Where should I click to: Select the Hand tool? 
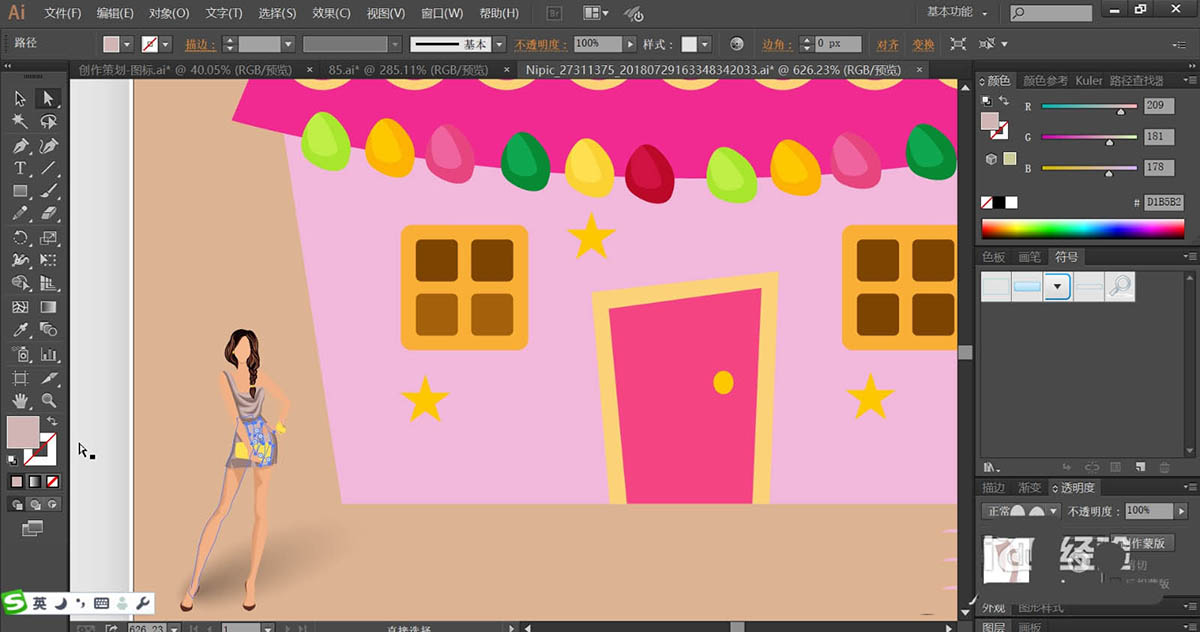pyautogui.click(x=20, y=401)
